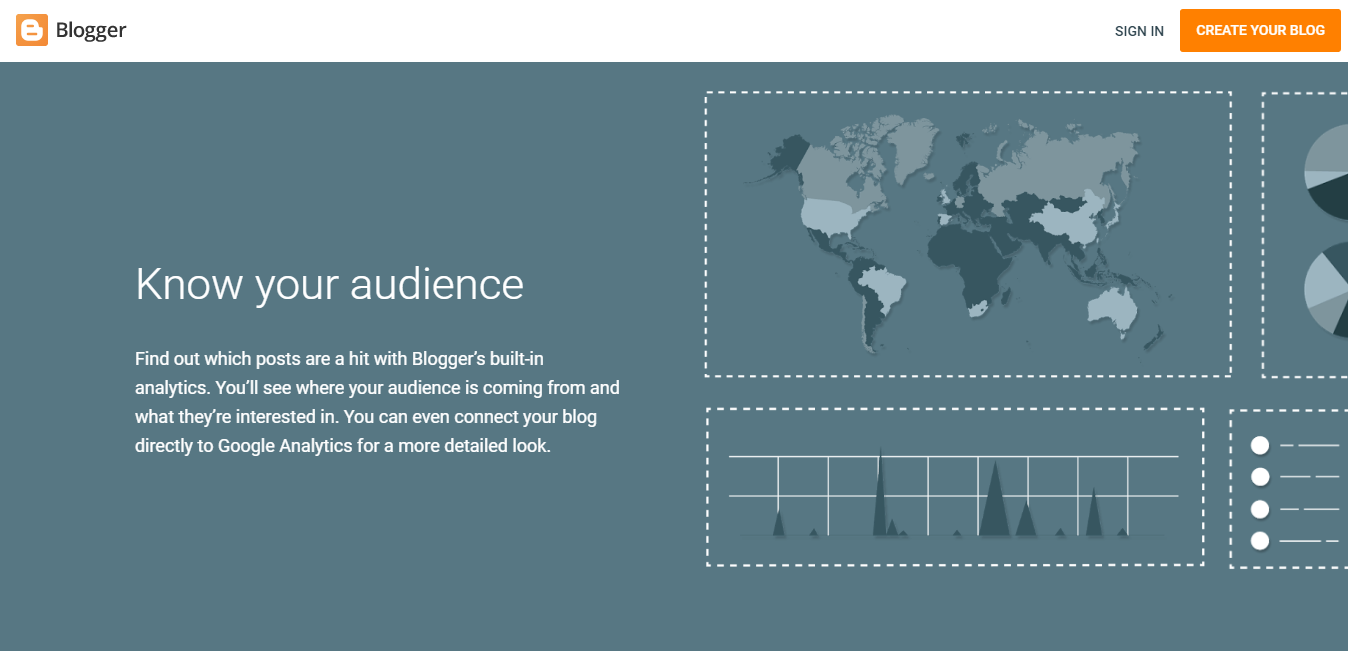This screenshot has height=651, width=1348.
Task: Click the orange Blogger logo icon
Action: pyautogui.click(x=32, y=30)
